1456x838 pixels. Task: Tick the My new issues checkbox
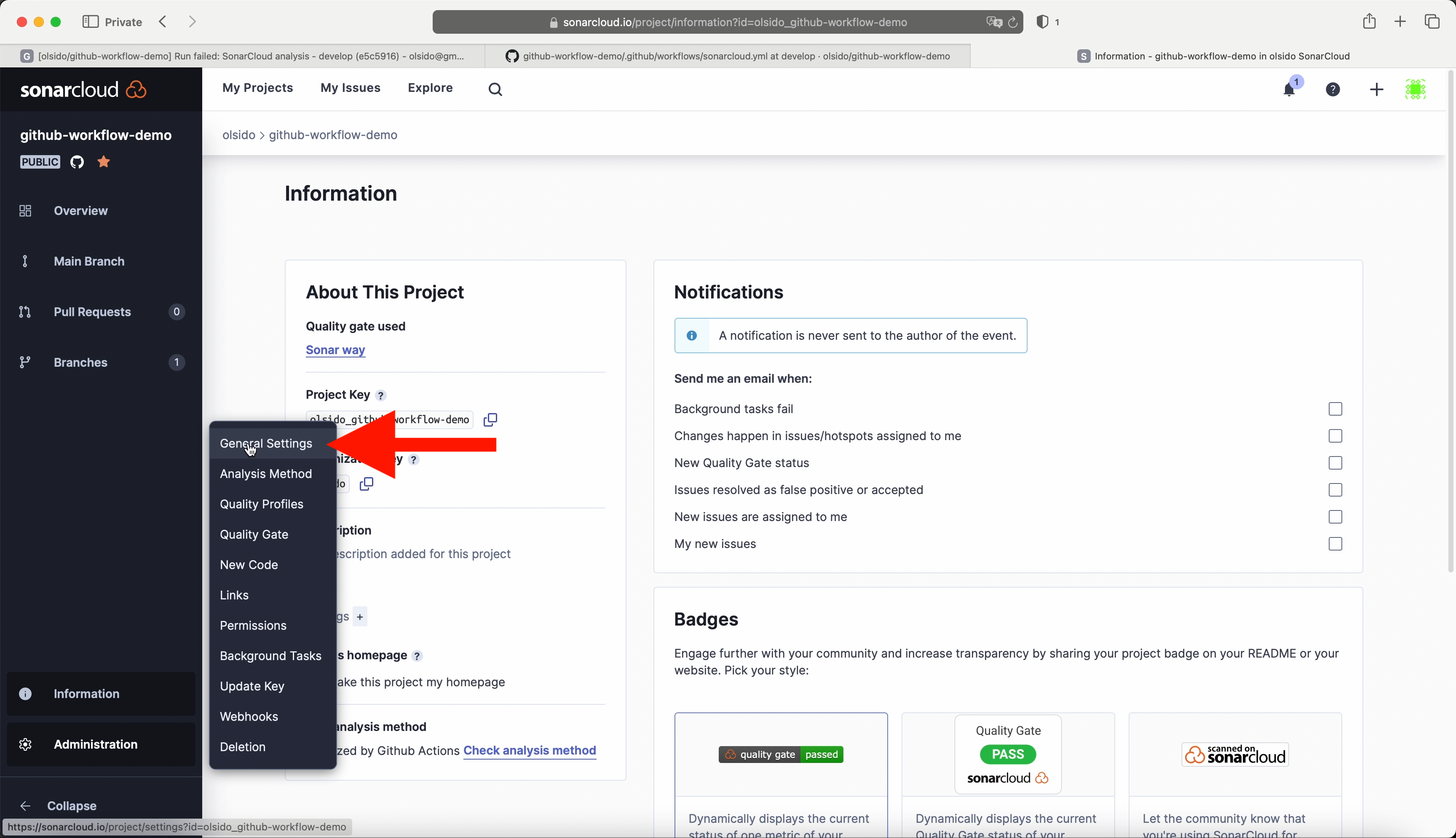point(1335,544)
